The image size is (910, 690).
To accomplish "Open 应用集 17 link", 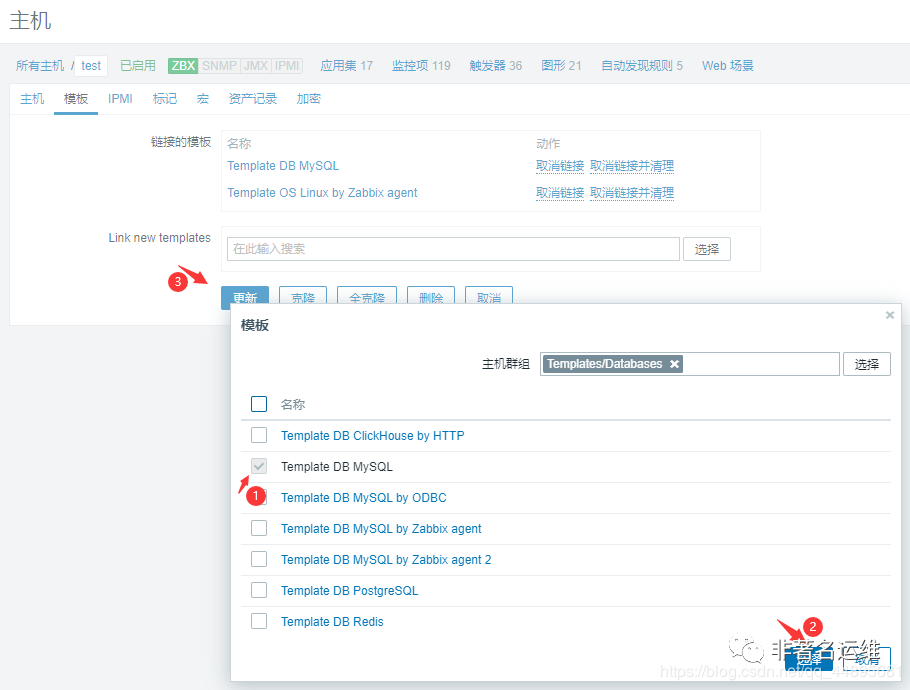I will [x=346, y=66].
